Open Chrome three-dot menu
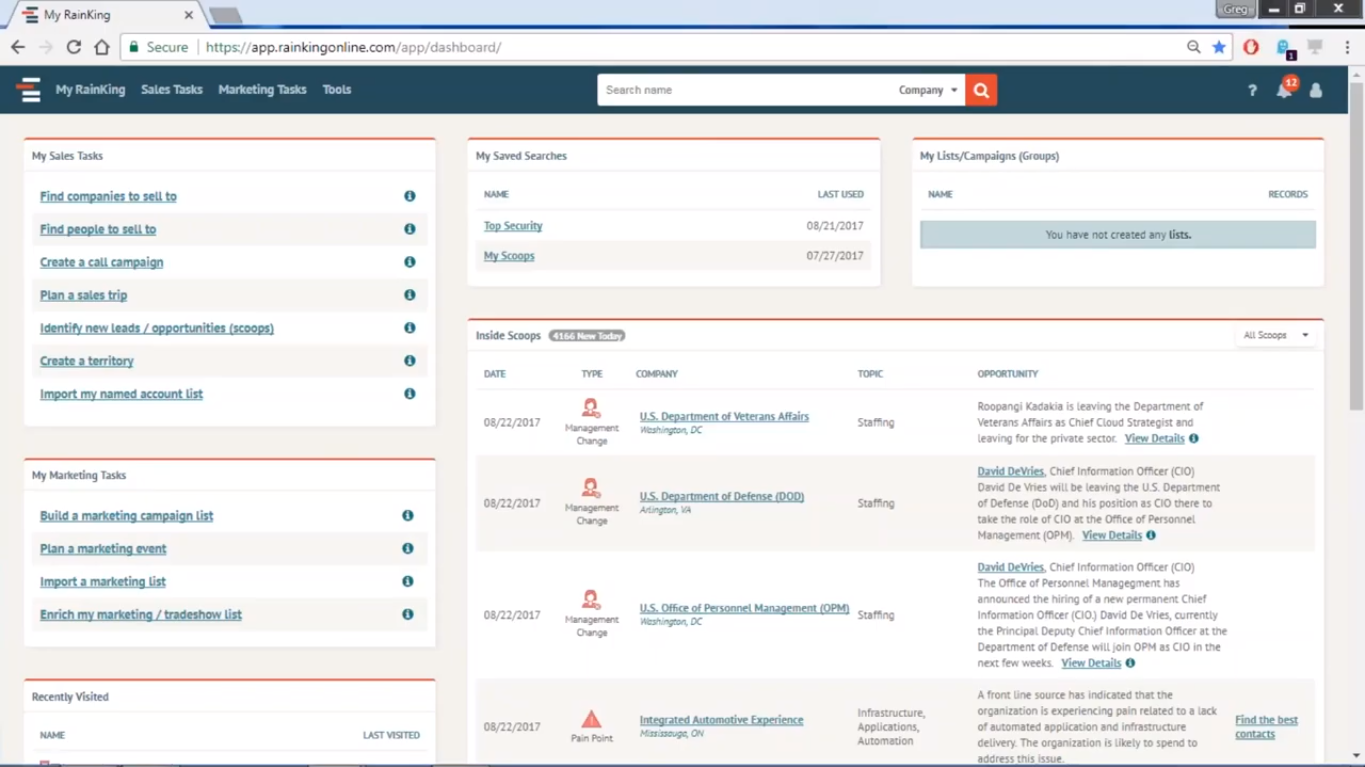 (1347, 47)
